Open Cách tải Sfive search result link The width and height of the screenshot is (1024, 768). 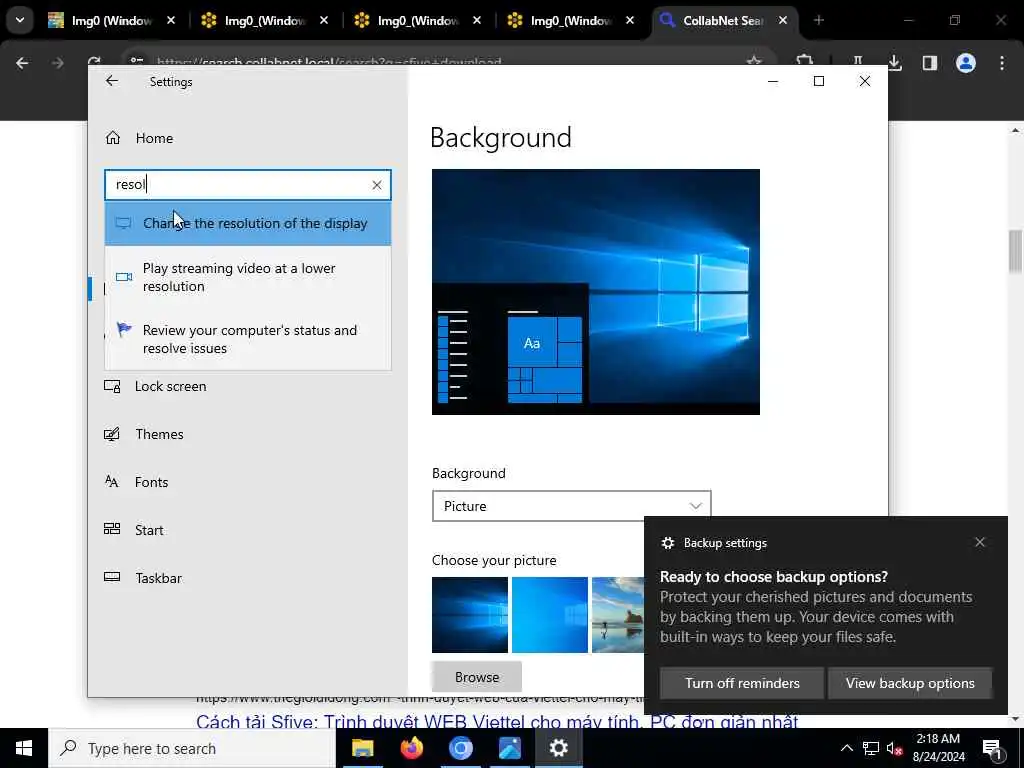pos(497,721)
